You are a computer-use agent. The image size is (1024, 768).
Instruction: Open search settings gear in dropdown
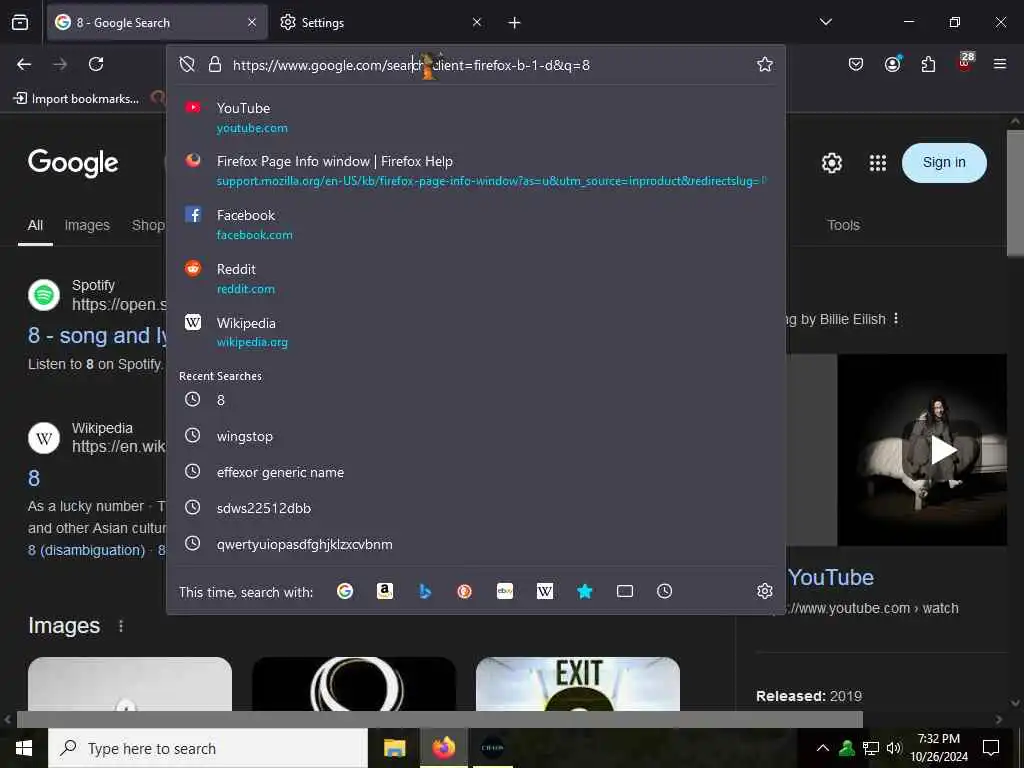tap(765, 592)
